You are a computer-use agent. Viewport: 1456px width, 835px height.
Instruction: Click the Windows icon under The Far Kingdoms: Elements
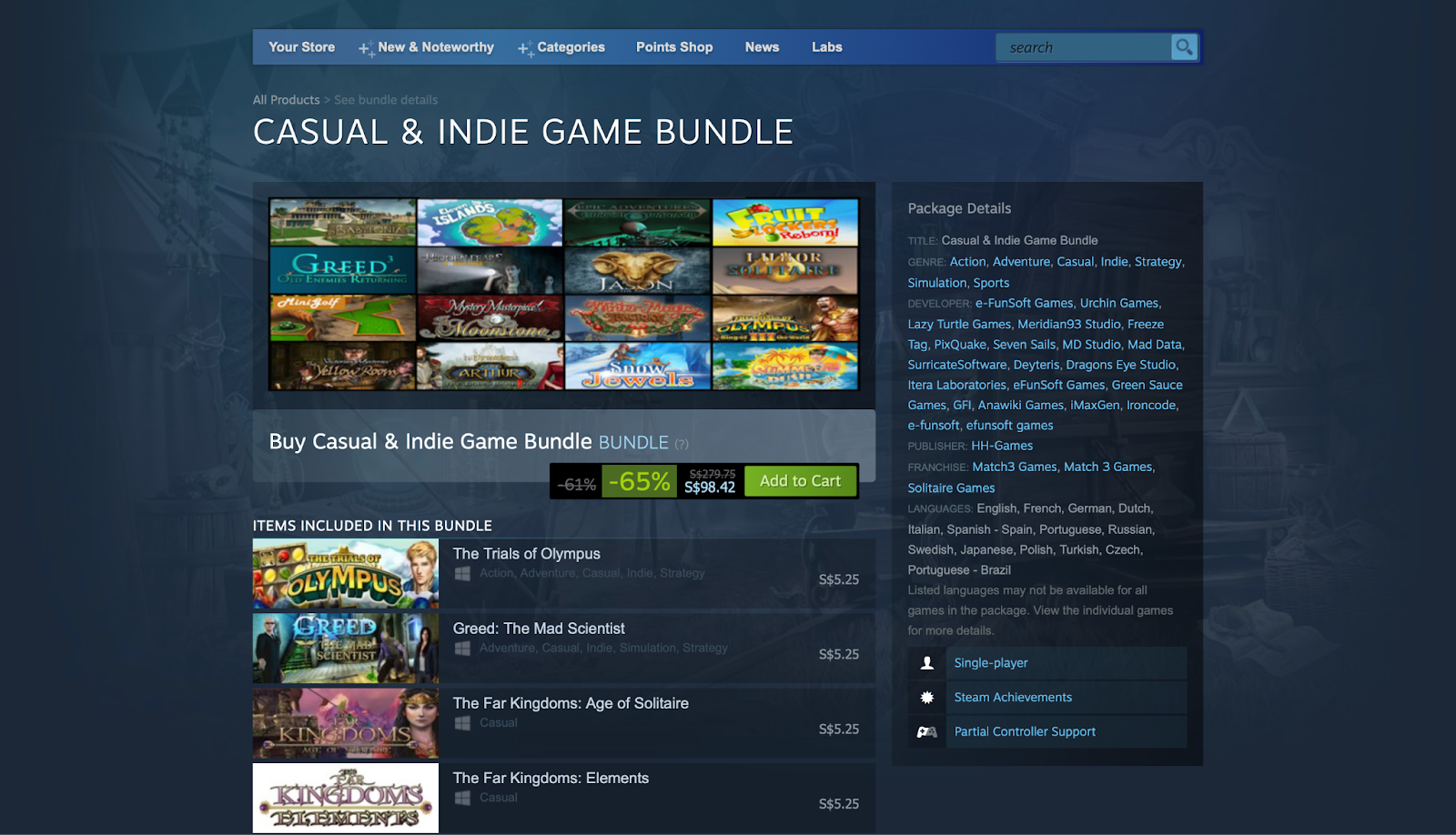coord(462,797)
